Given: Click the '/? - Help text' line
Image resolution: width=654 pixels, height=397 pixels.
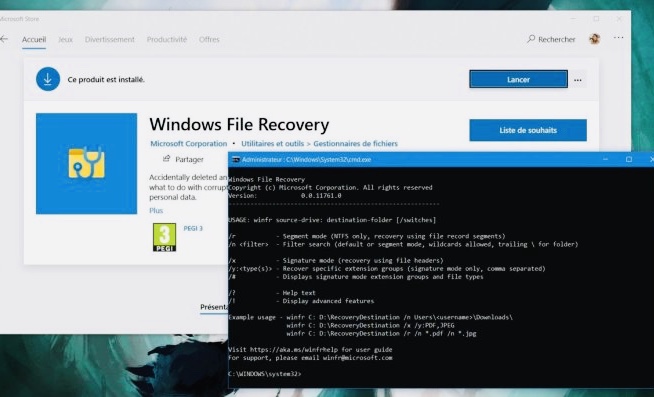Looking at the screenshot, I should point(272,293).
